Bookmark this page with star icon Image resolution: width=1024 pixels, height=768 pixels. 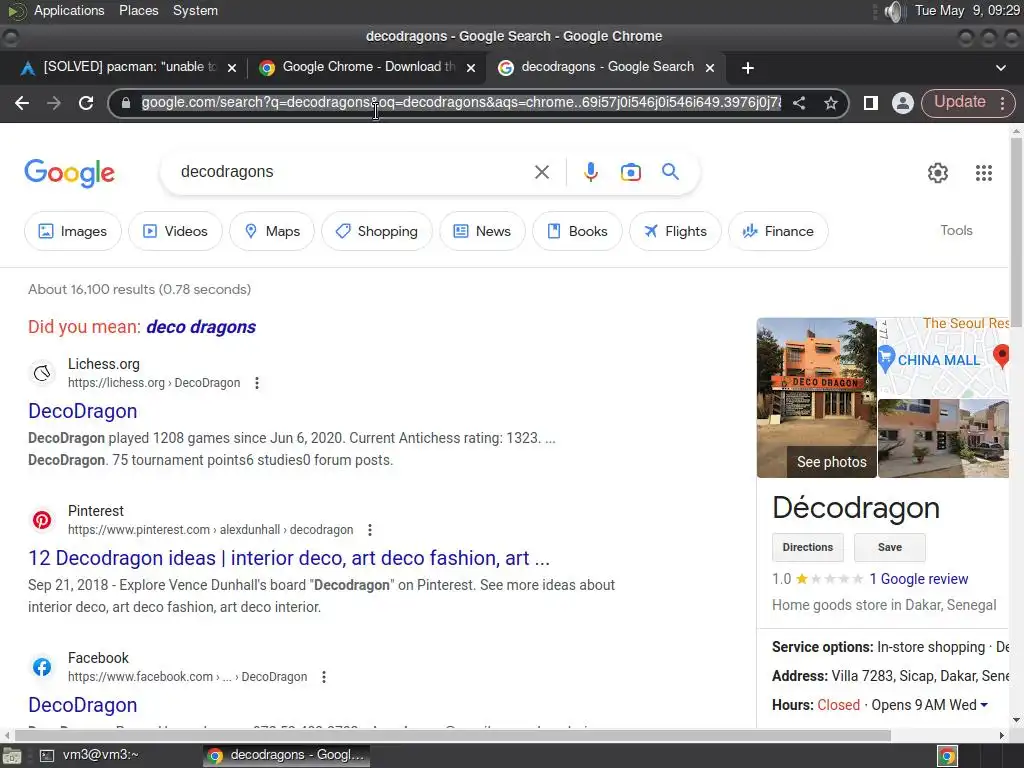pyautogui.click(x=831, y=103)
